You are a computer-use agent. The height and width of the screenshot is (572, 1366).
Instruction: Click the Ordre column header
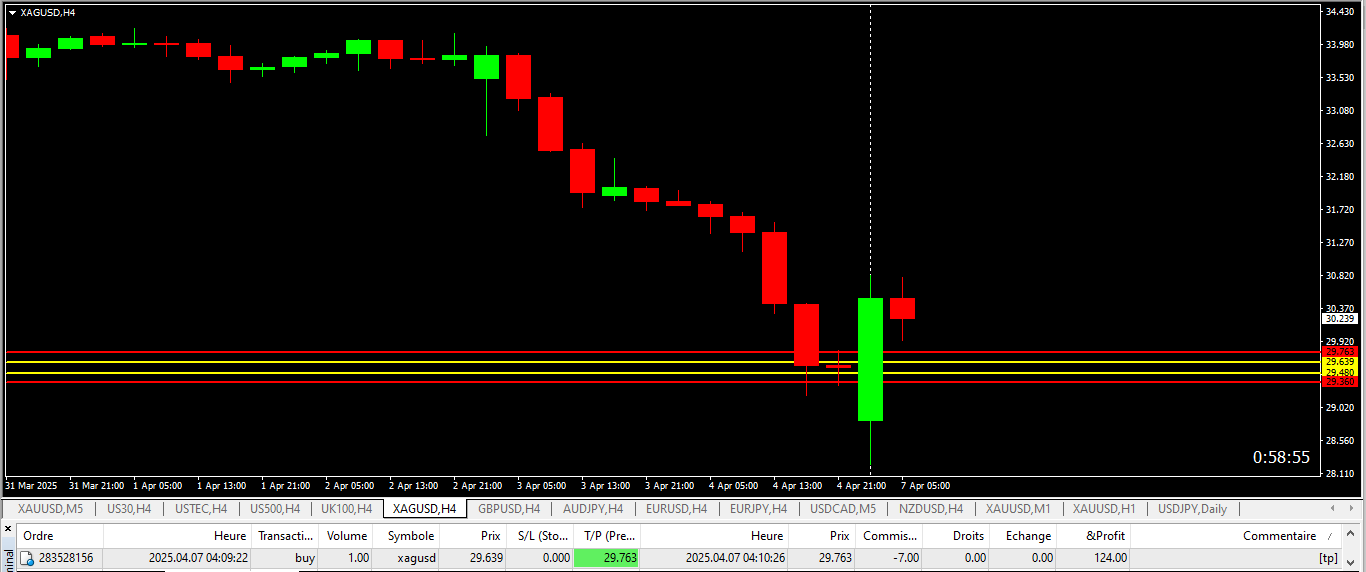point(38,536)
